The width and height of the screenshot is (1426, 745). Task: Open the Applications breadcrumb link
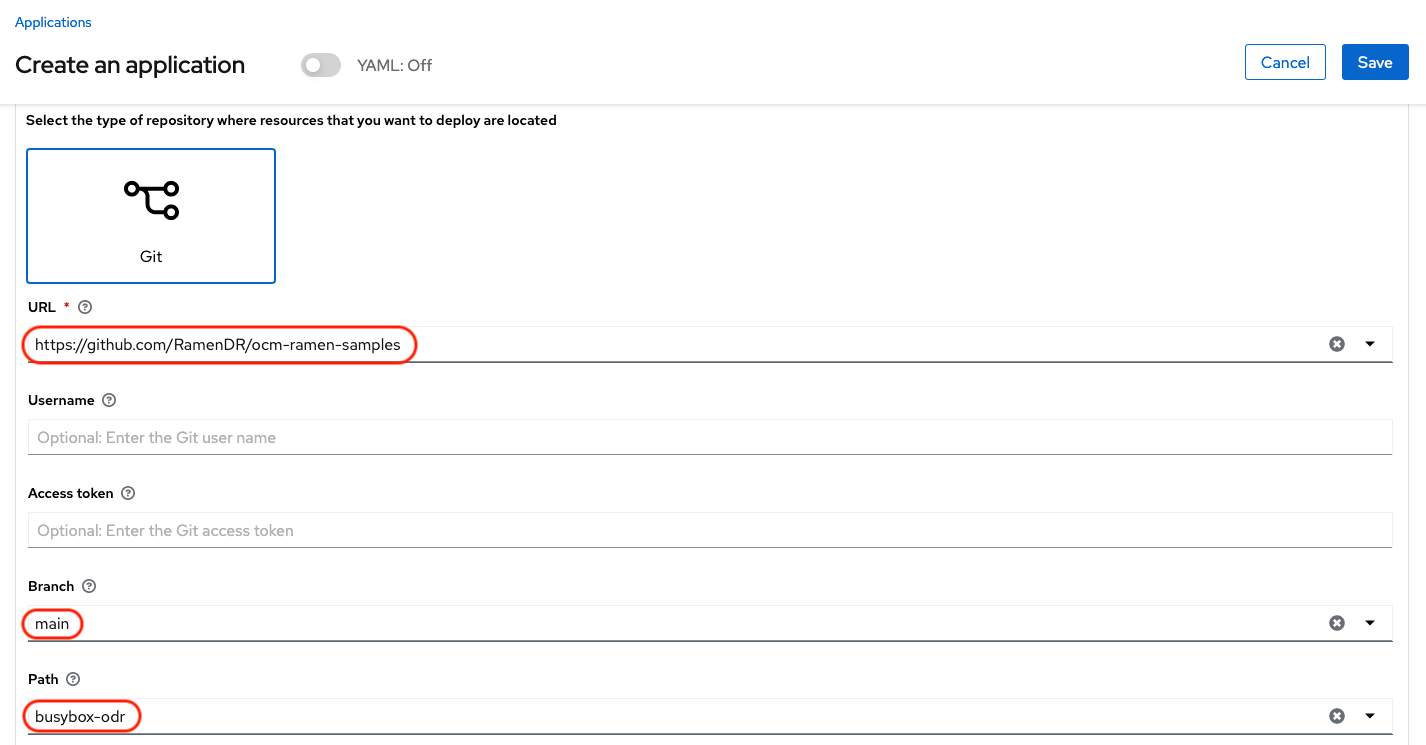[53, 22]
